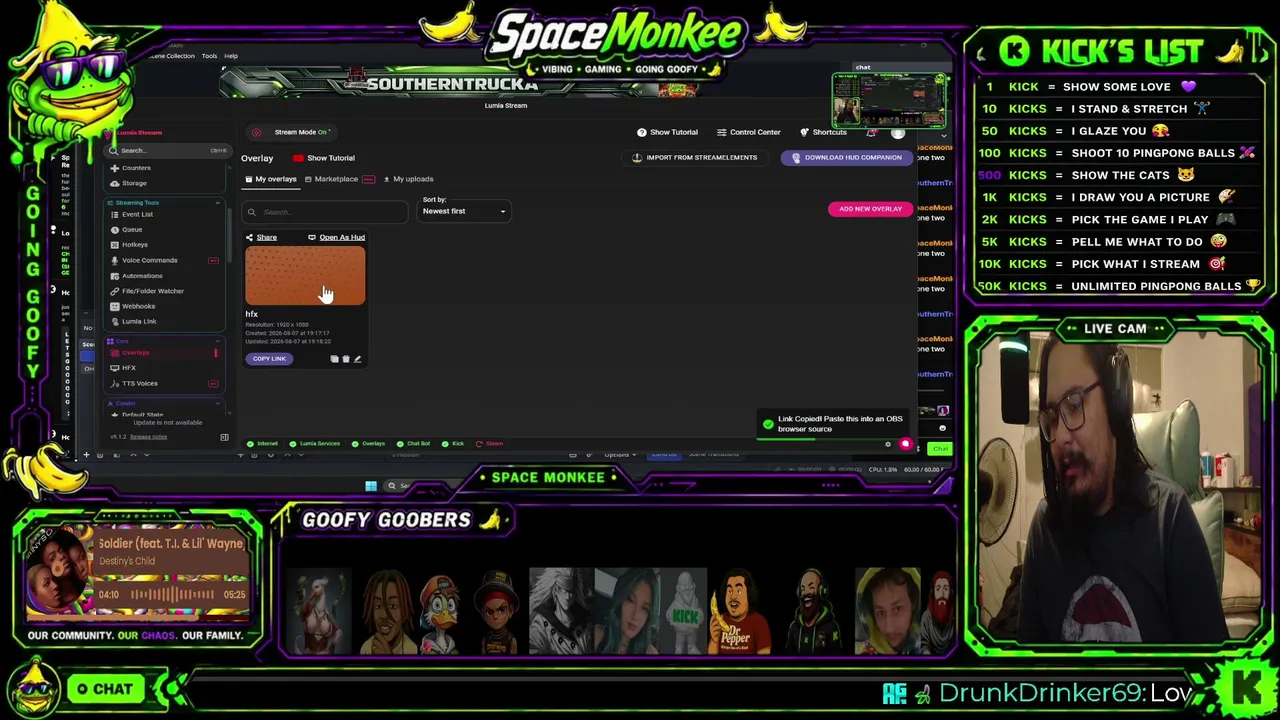Open the user profile avatar
The height and width of the screenshot is (720, 1280).
click(x=898, y=133)
